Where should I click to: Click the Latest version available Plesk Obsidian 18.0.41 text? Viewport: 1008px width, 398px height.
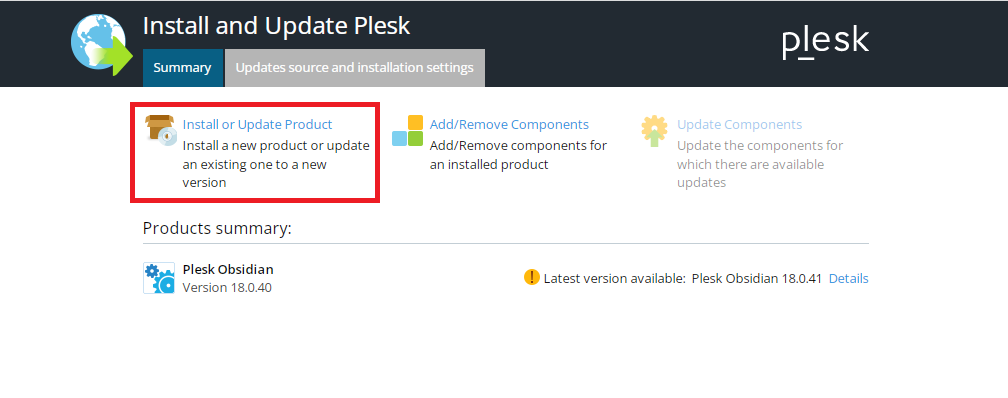click(x=683, y=278)
